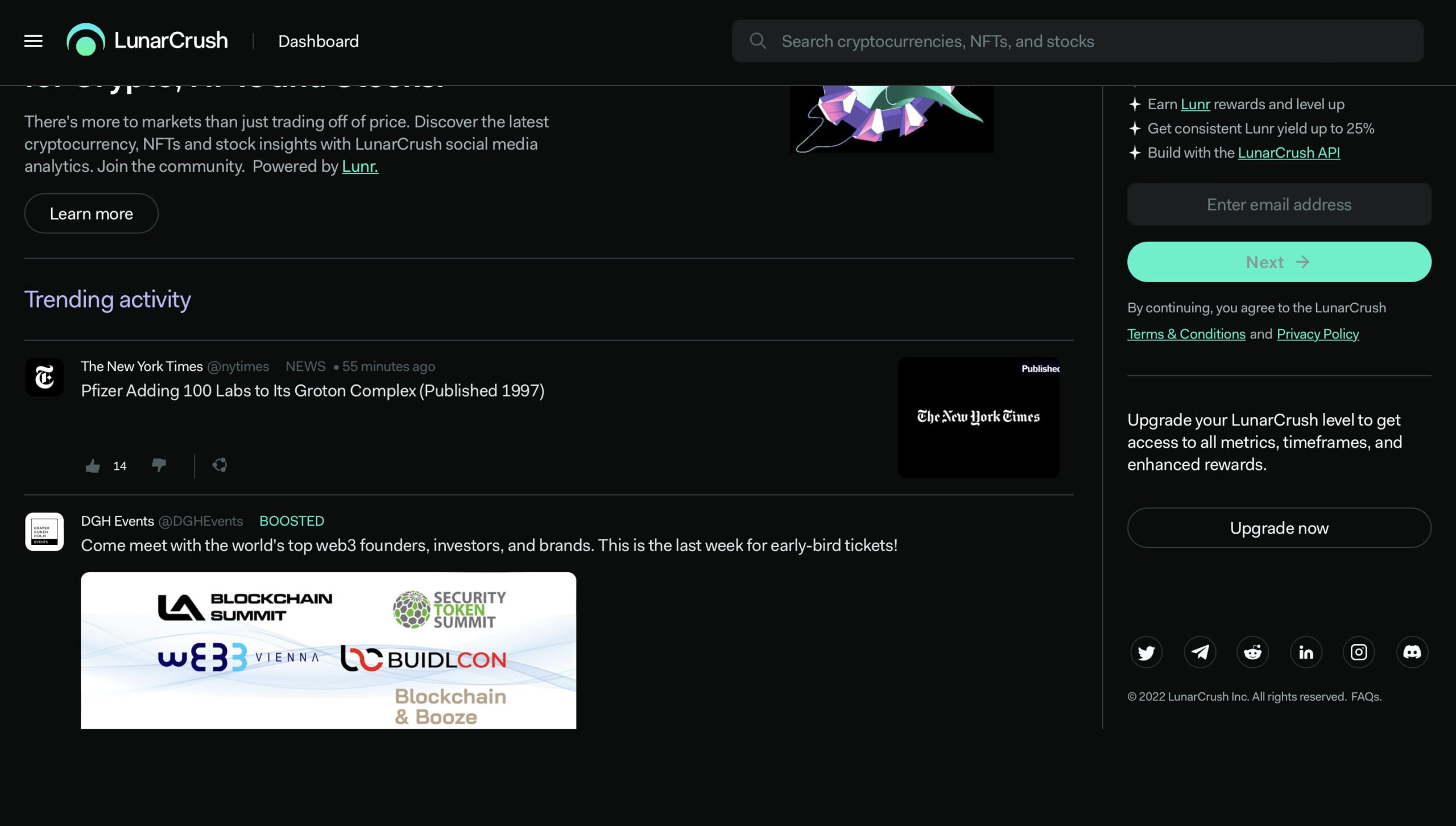The image size is (1456, 826).
Task: Open LunarCrush Telegram channel
Action: [x=1199, y=652]
